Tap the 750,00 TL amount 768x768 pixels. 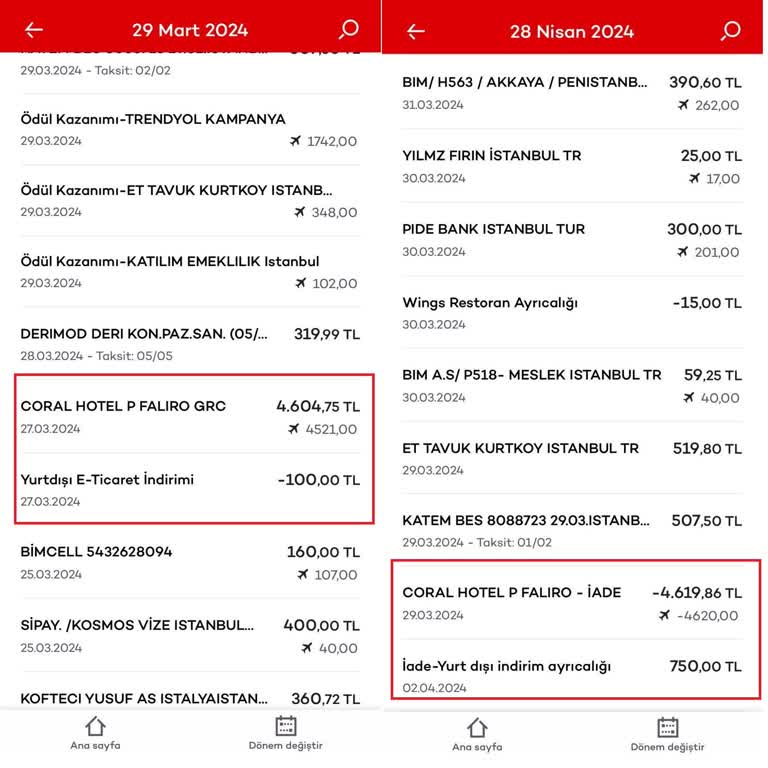[x=705, y=666]
